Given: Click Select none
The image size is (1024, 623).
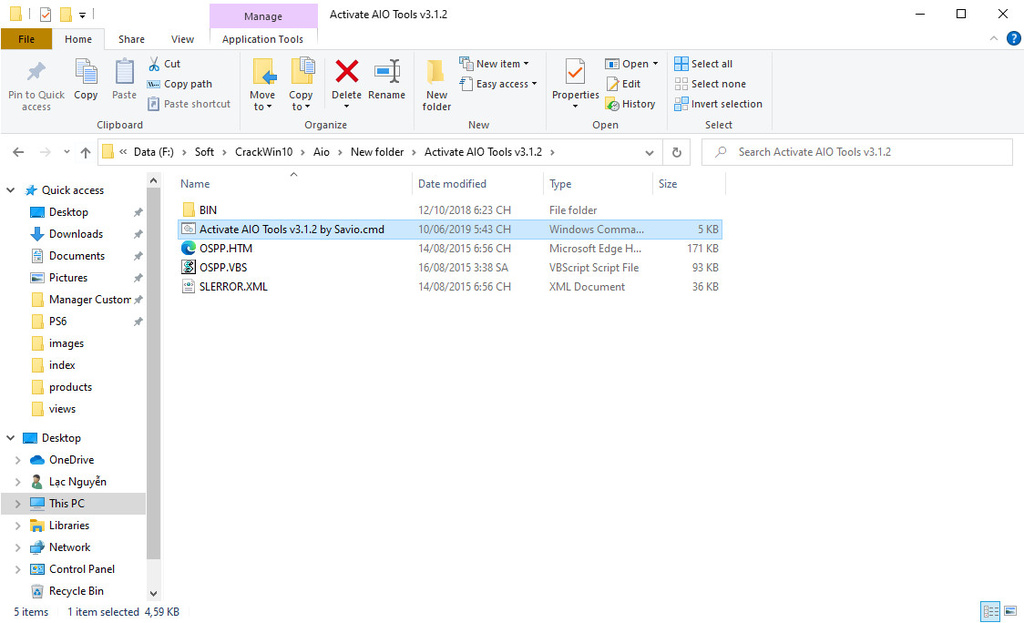Looking at the screenshot, I should [711, 84].
